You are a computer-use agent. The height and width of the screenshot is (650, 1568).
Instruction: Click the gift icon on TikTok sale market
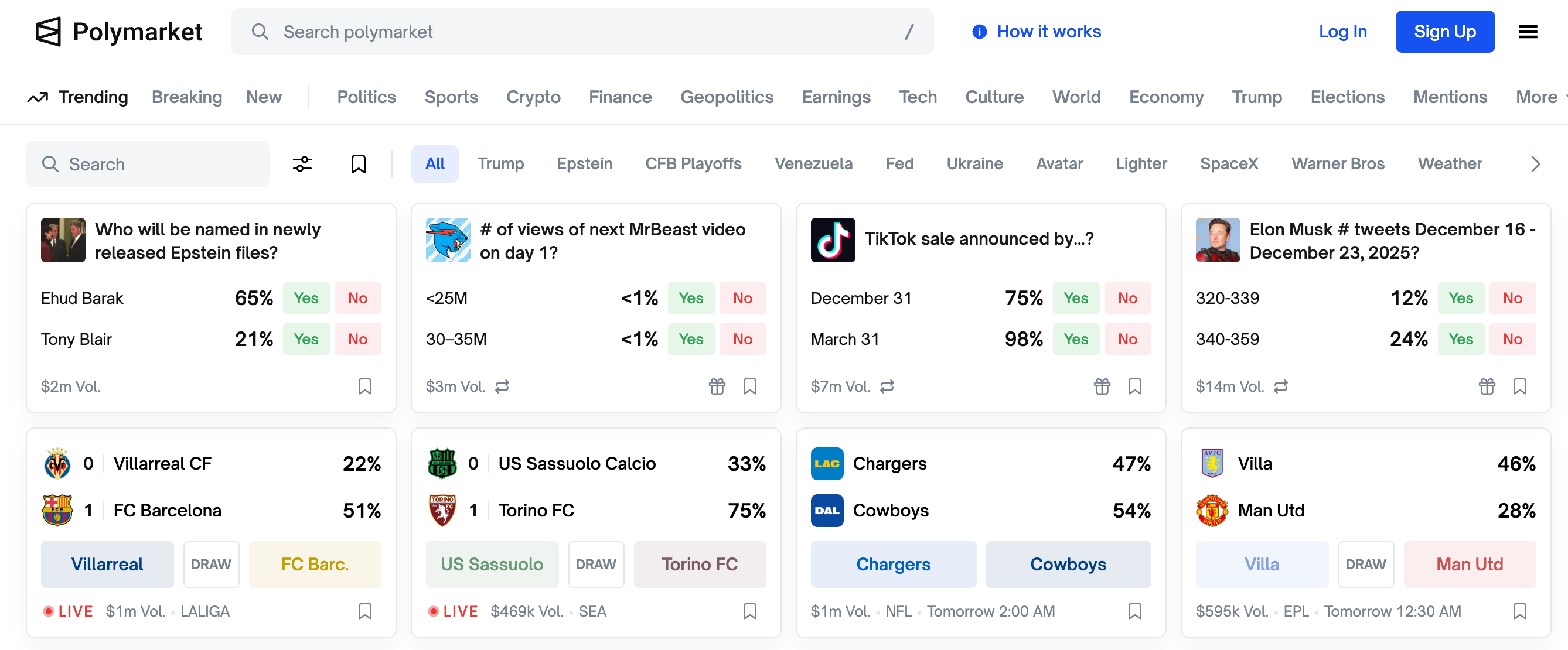tap(1101, 386)
